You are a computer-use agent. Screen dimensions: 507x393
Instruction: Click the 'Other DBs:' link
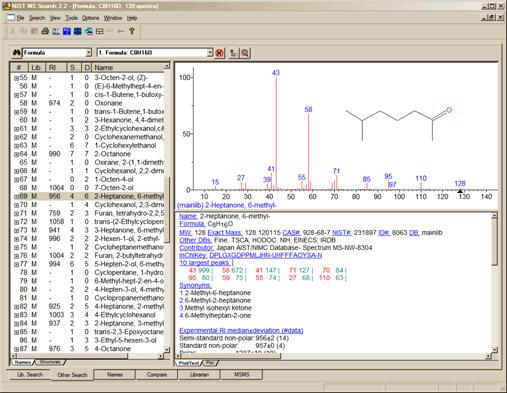pos(195,240)
